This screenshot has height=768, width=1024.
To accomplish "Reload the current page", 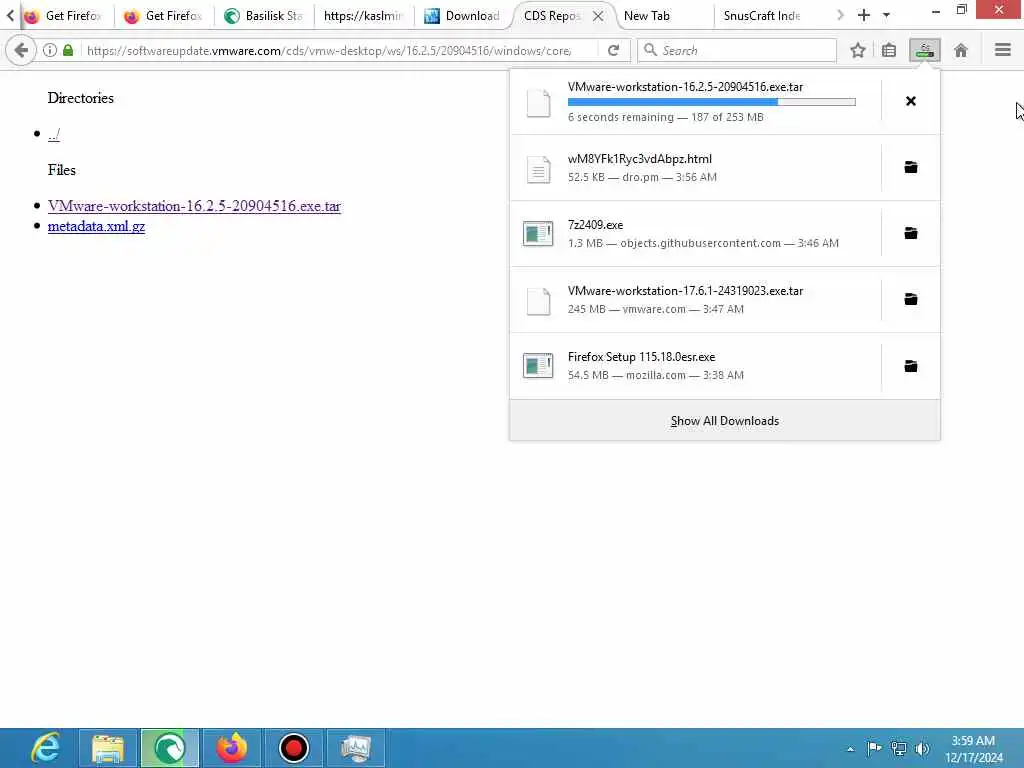I will pyautogui.click(x=613, y=50).
